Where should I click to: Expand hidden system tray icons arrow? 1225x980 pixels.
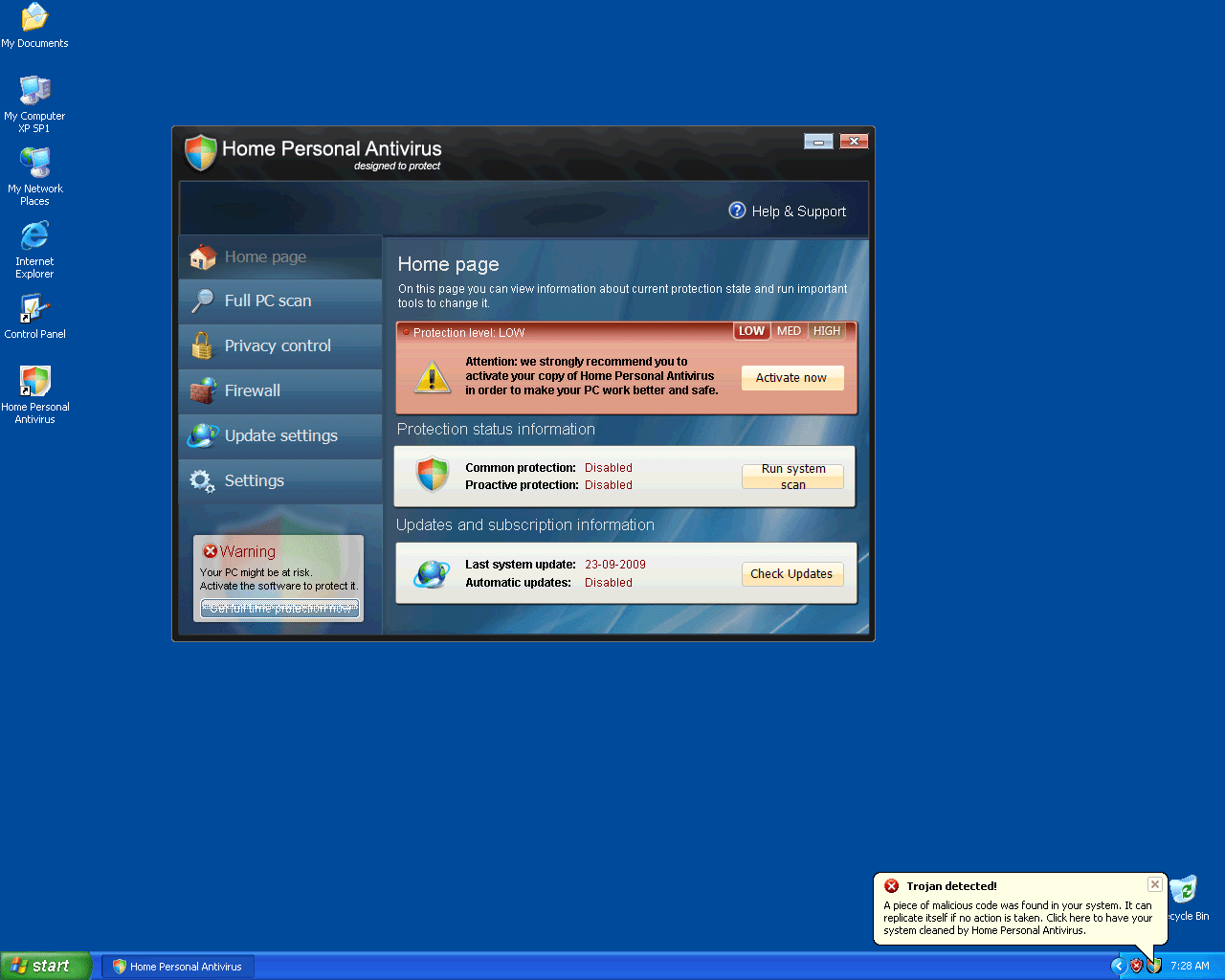[x=1118, y=966]
